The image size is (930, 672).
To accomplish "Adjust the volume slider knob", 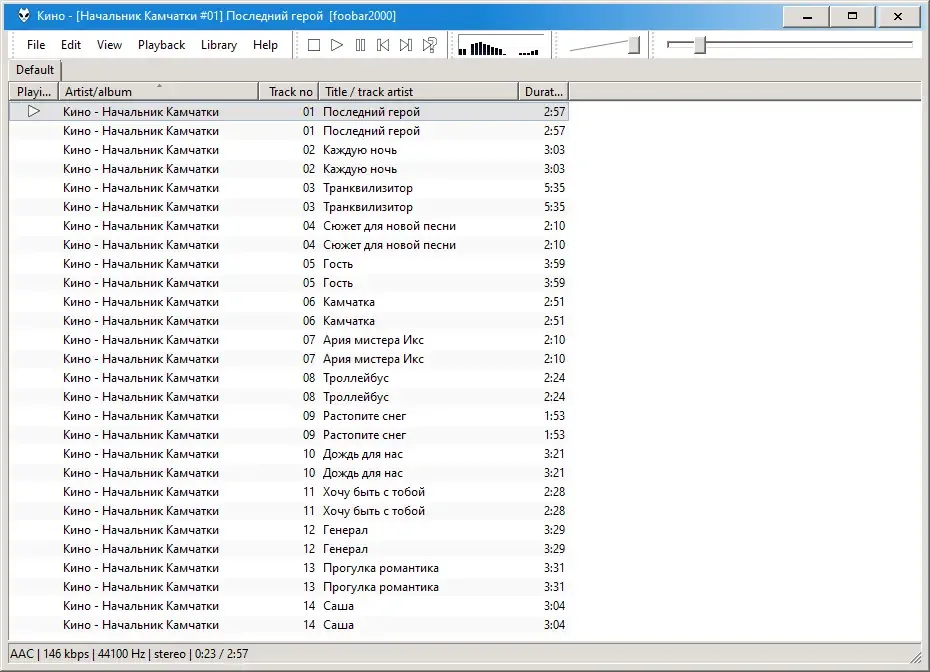I will click(634, 45).
